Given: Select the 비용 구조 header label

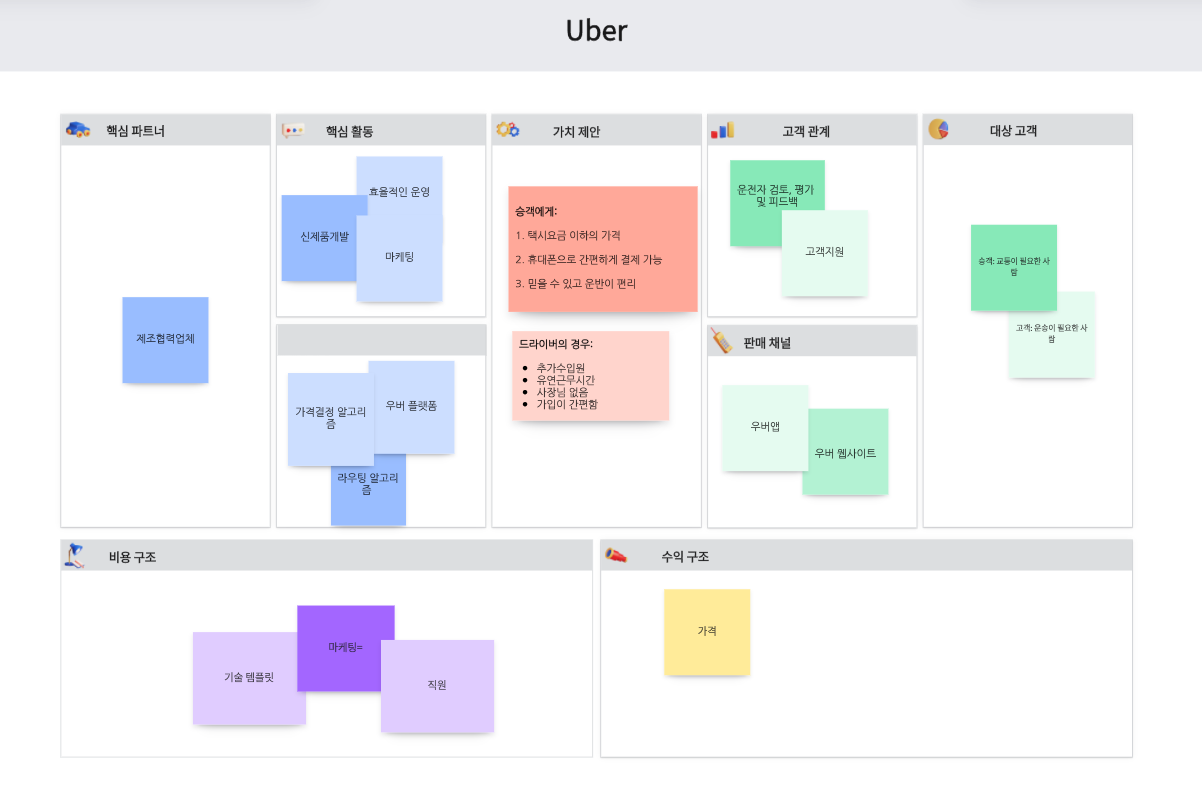Looking at the screenshot, I should click(x=132, y=557).
